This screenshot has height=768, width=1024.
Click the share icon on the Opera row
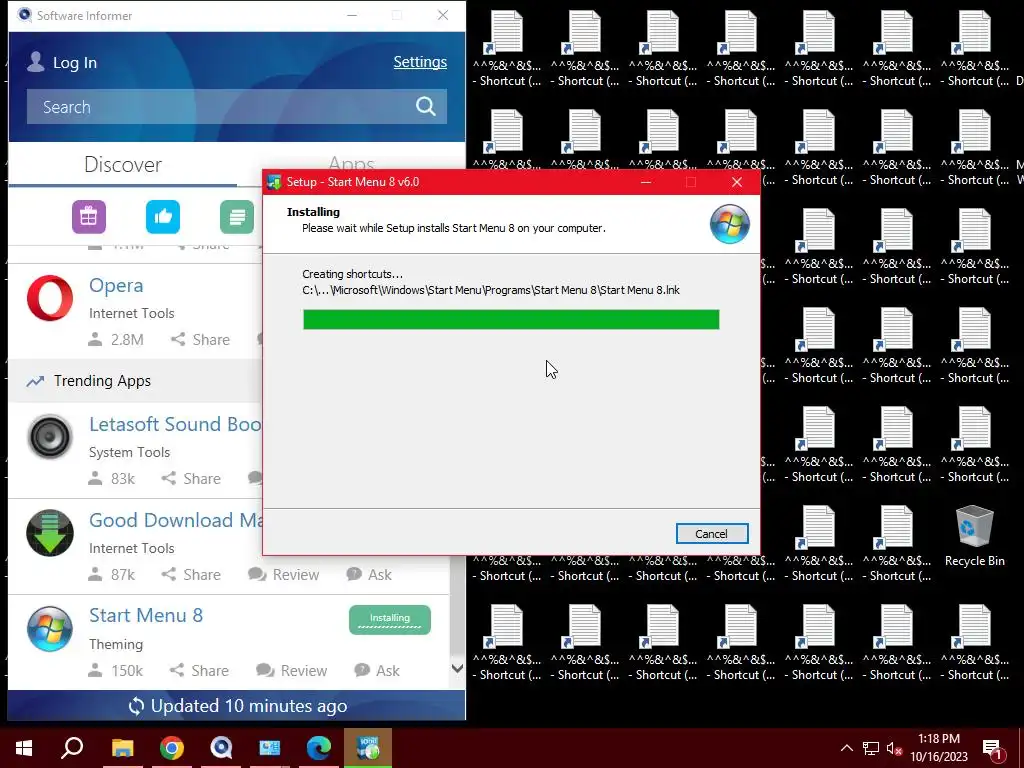[x=177, y=339]
